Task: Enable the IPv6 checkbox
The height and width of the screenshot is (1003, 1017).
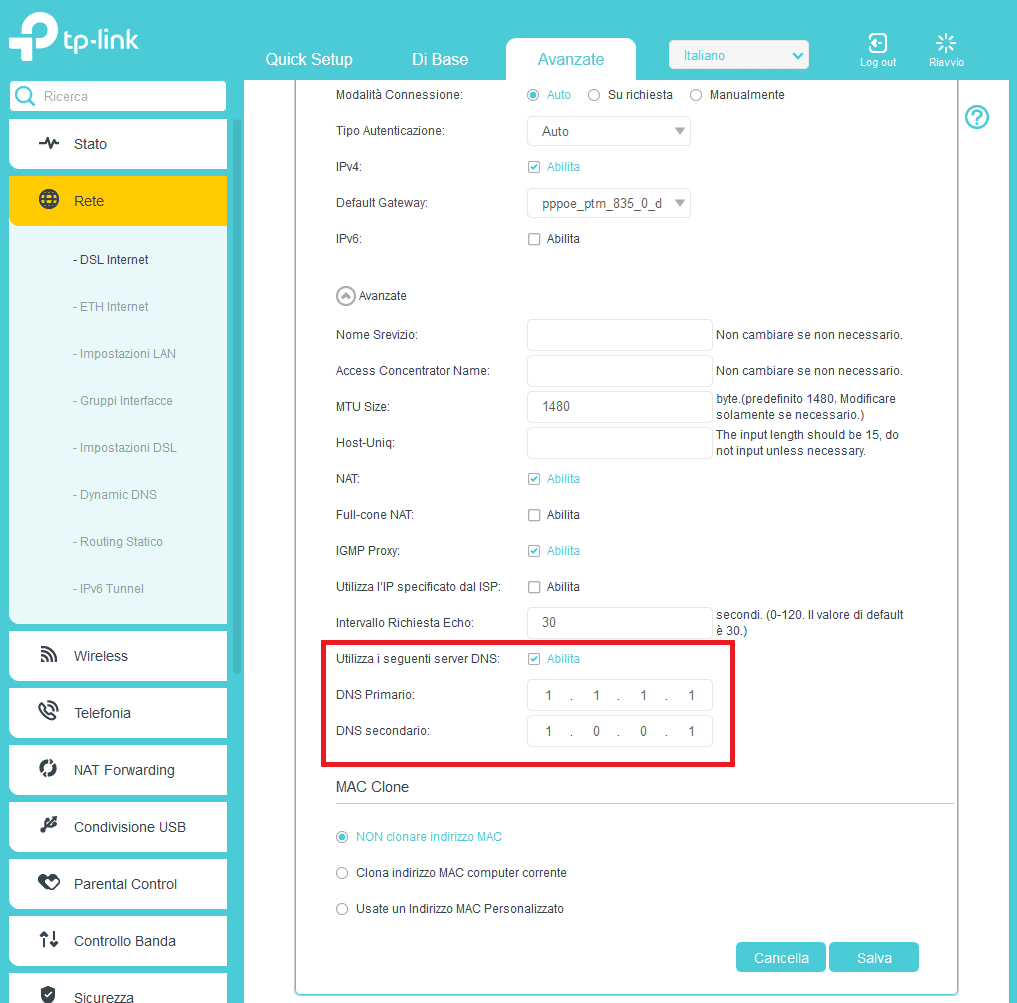Action: (534, 239)
